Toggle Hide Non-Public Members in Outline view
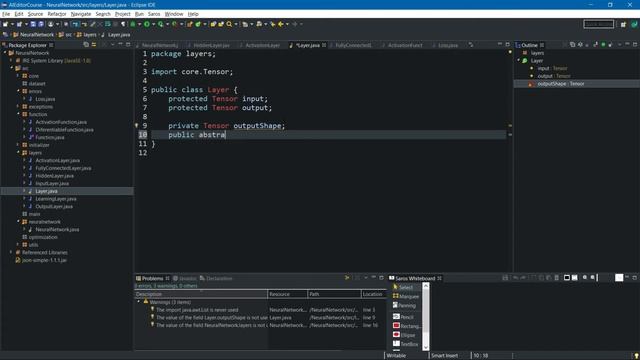 pyautogui.click(x=603, y=44)
